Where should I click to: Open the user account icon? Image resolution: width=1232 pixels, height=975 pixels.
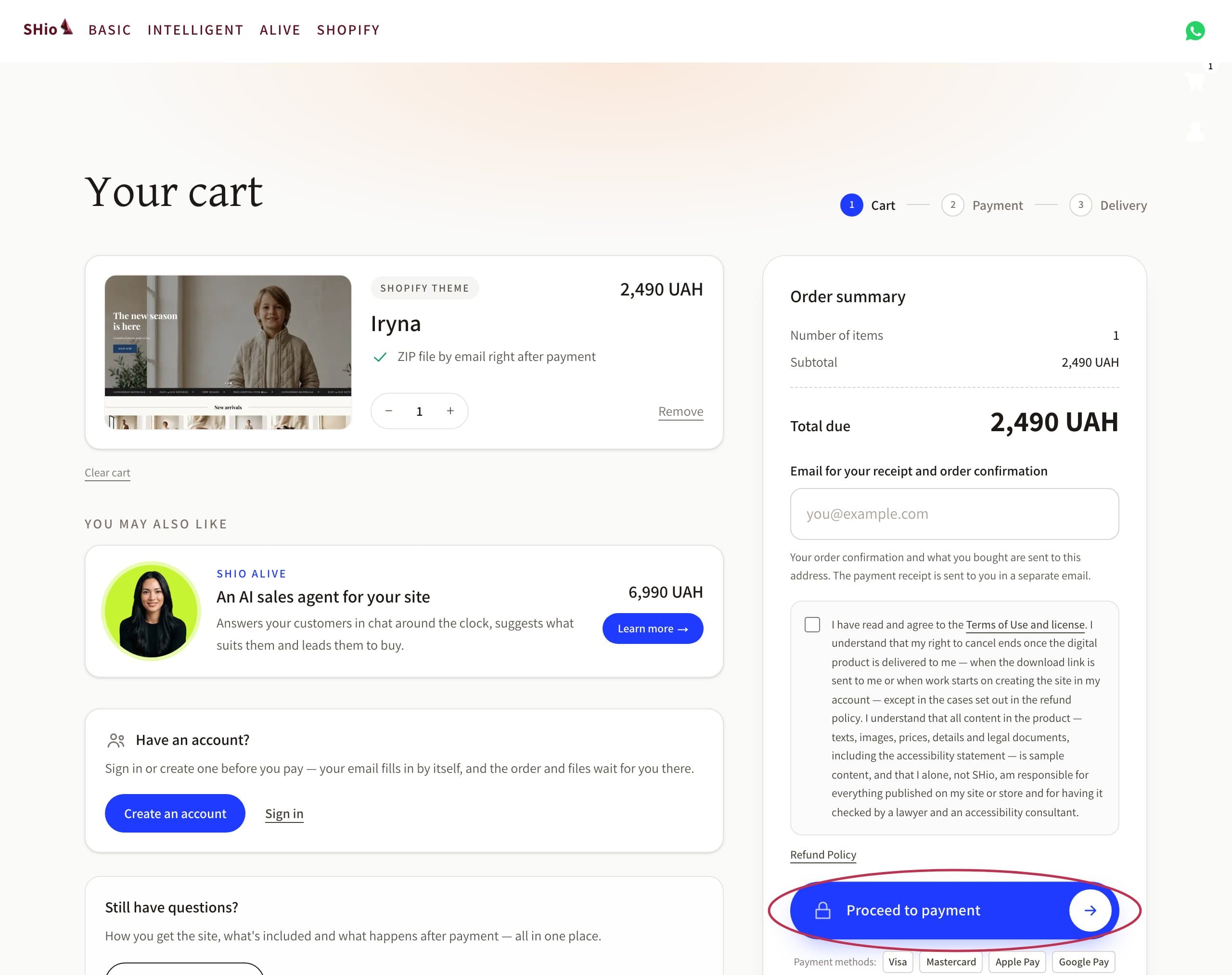(x=1195, y=131)
